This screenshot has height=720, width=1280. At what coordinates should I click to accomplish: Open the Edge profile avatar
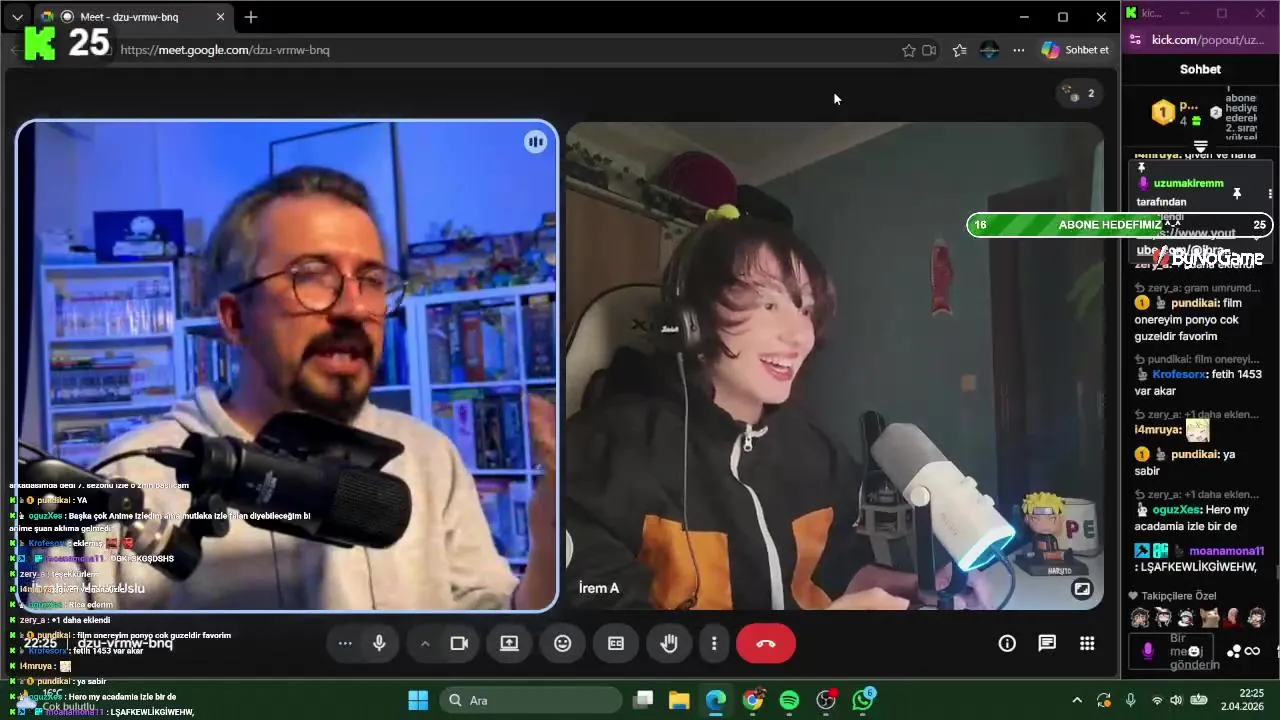pyautogui.click(x=989, y=50)
